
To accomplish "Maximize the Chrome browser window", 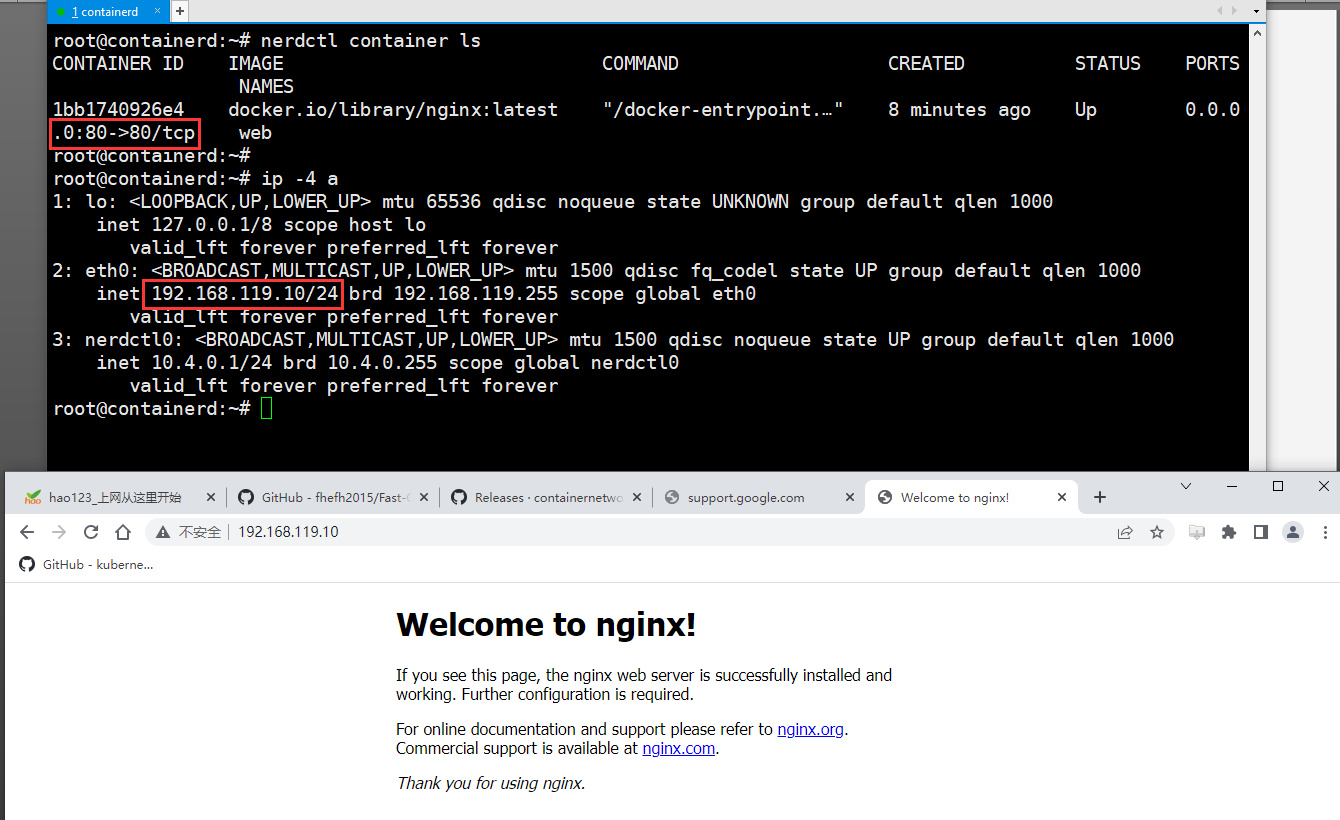I will pyautogui.click(x=1278, y=486).
